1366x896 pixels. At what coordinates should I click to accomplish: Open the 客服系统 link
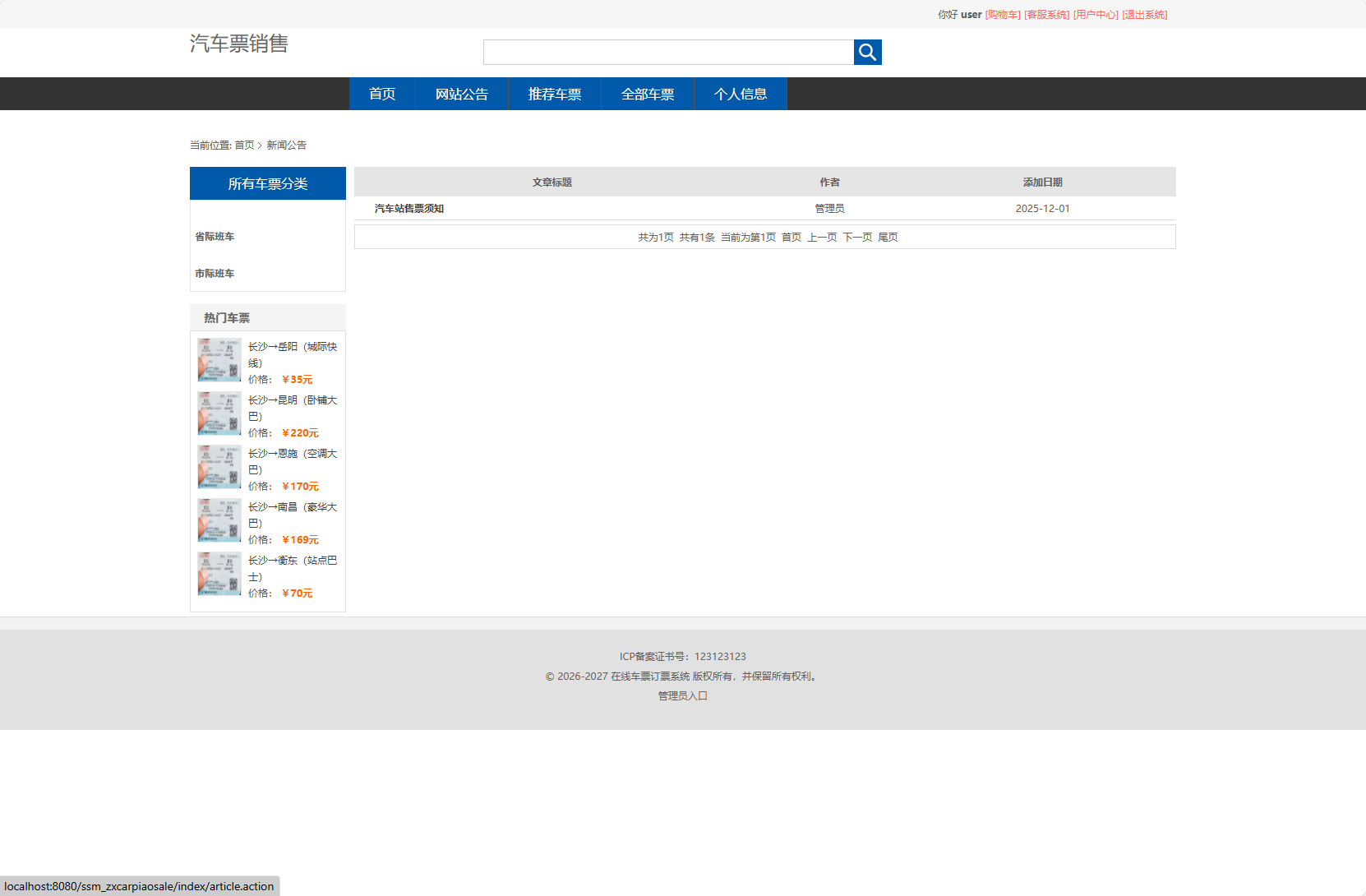(1047, 14)
